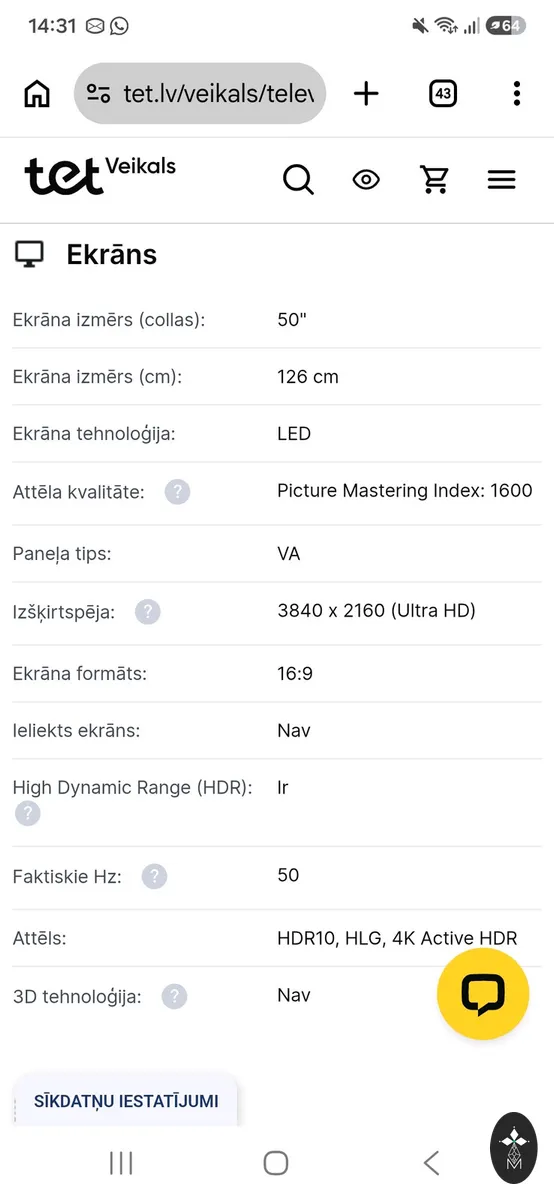Viewport: 554px width, 1200px height.
Task: Open the browser three-dot overflow menu
Action: coord(516,94)
